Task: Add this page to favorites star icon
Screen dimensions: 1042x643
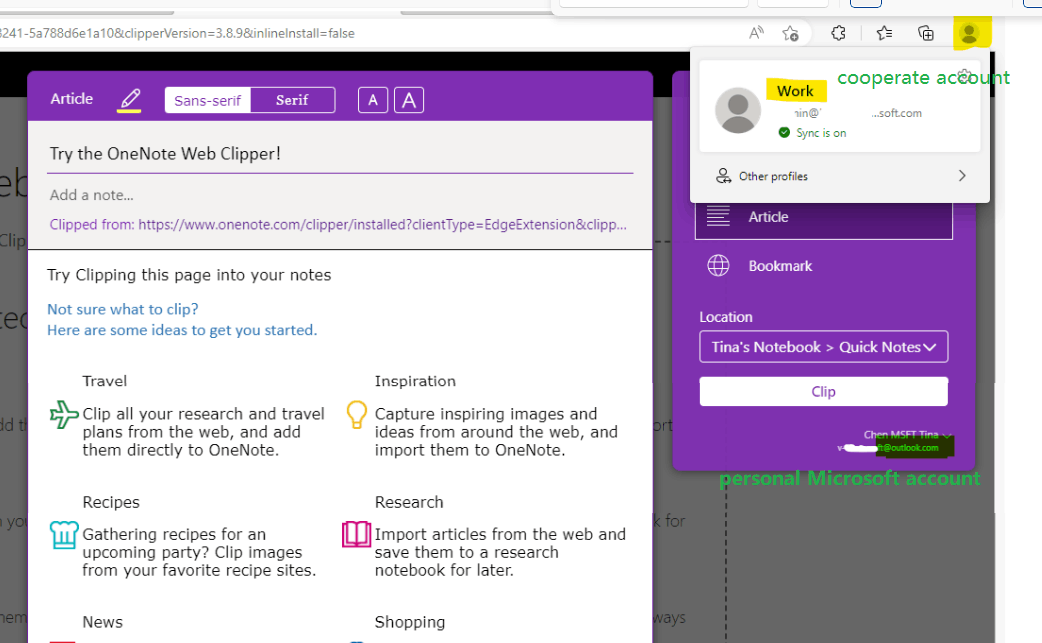Action: (x=790, y=33)
